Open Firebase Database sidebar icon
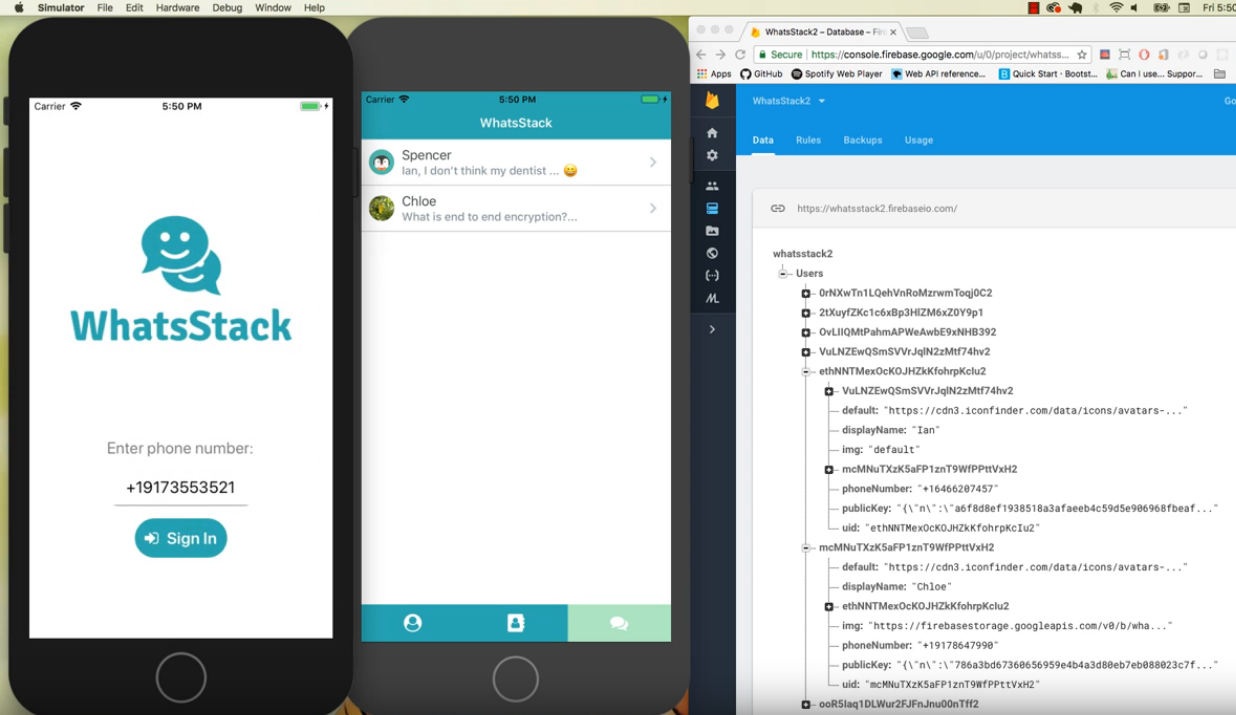The width and height of the screenshot is (1236, 715). (x=712, y=208)
